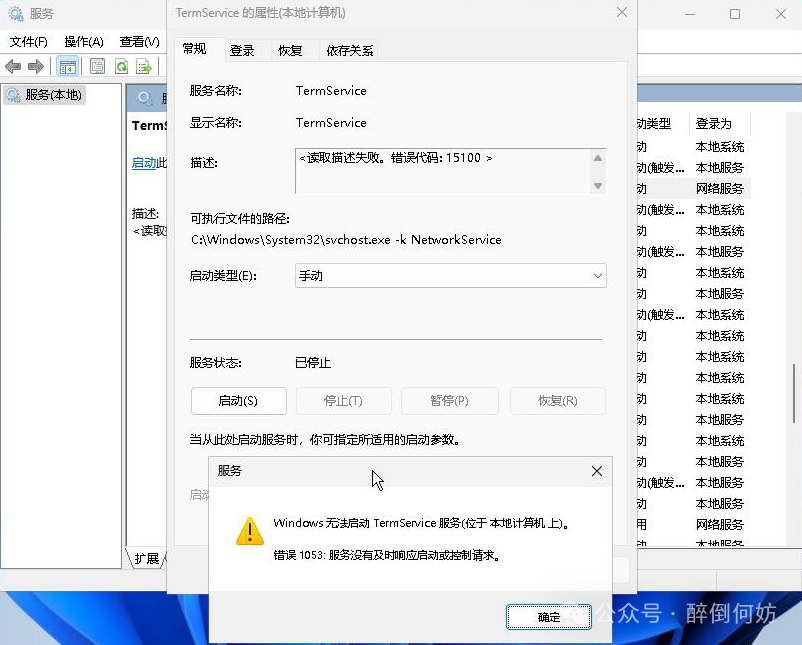The height and width of the screenshot is (645, 802).
Task: Close the TermService properties window
Action: pyautogui.click(x=621, y=13)
